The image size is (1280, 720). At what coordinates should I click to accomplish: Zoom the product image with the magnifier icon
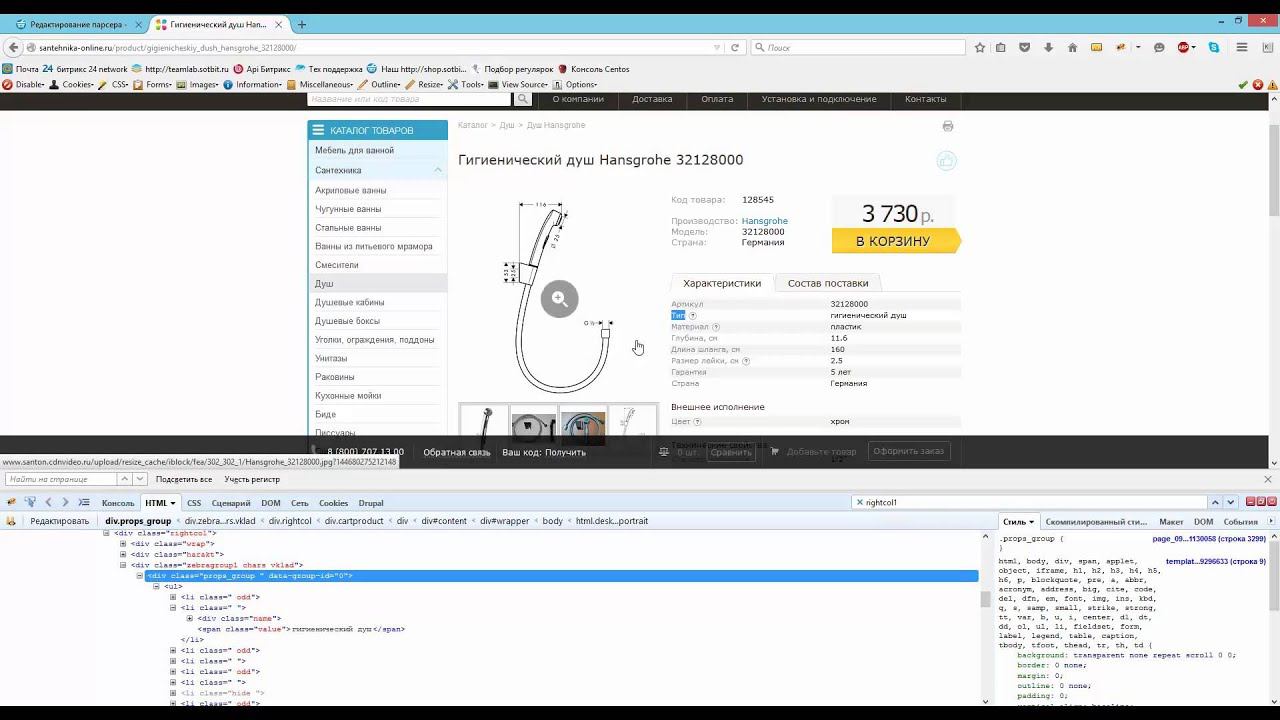tap(559, 299)
